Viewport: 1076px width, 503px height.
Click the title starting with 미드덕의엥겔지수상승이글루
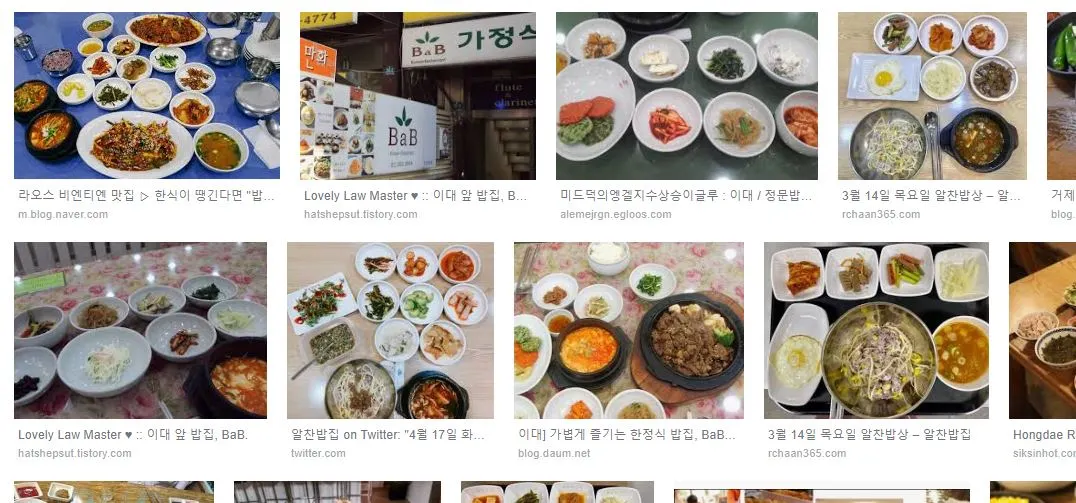686,196
